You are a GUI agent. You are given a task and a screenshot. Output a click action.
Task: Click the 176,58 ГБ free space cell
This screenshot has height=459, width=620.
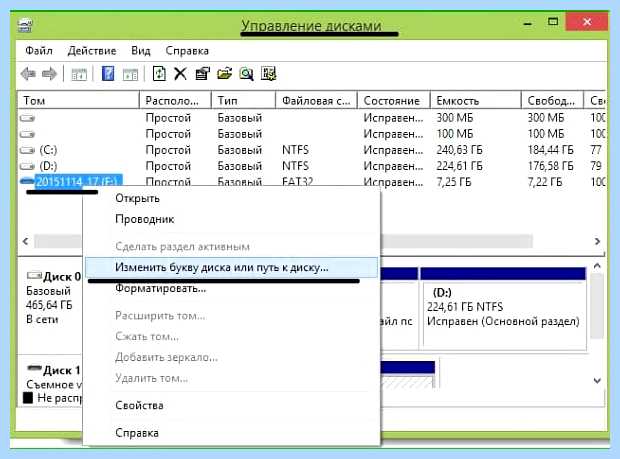click(550, 166)
